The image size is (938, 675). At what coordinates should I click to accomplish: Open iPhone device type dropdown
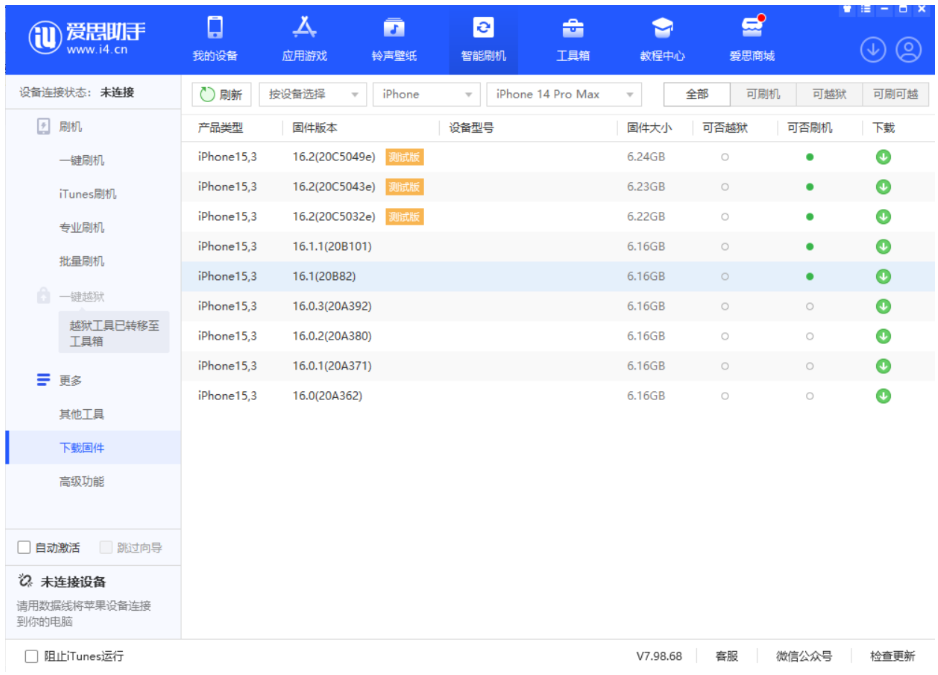coord(427,94)
